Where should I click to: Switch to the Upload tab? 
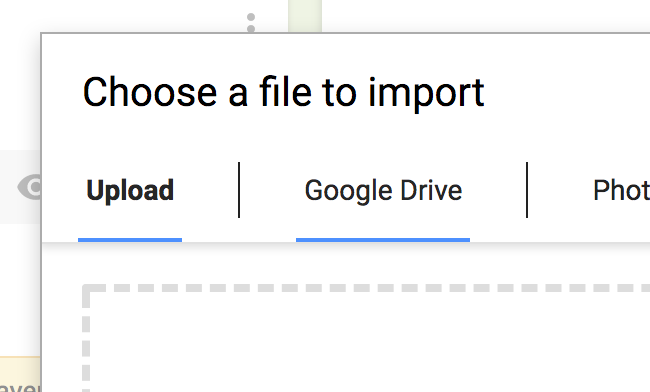click(x=130, y=190)
